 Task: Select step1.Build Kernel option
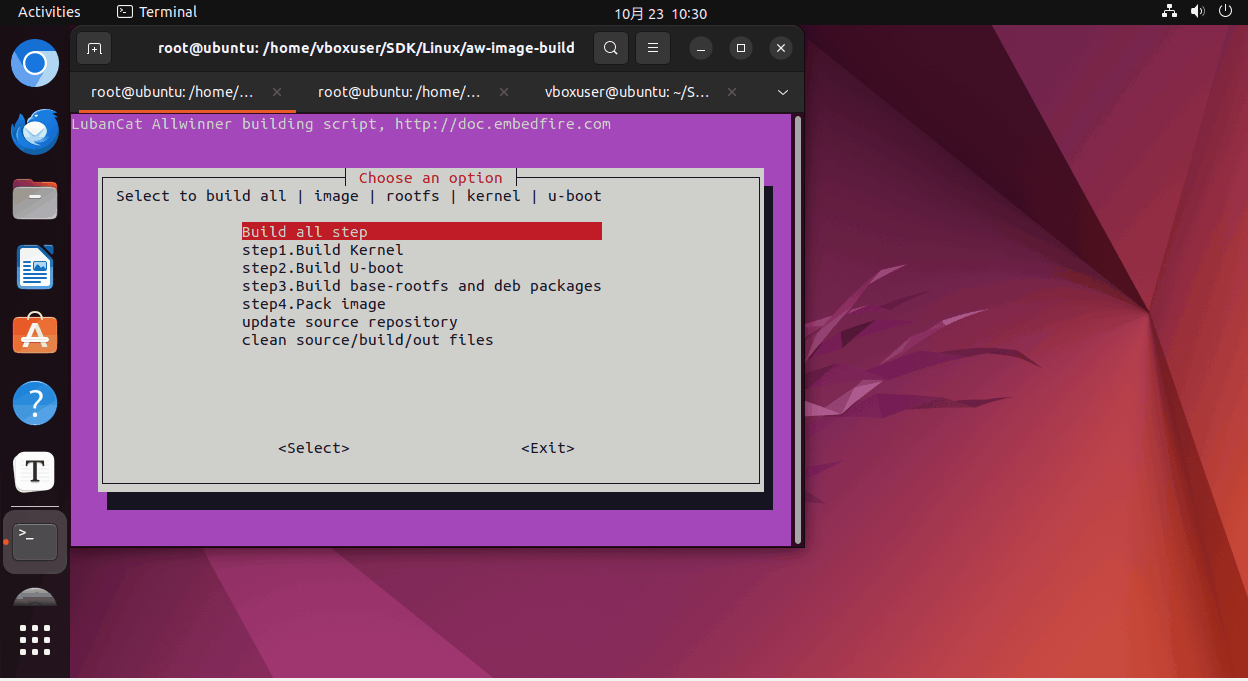click(322, 250)
